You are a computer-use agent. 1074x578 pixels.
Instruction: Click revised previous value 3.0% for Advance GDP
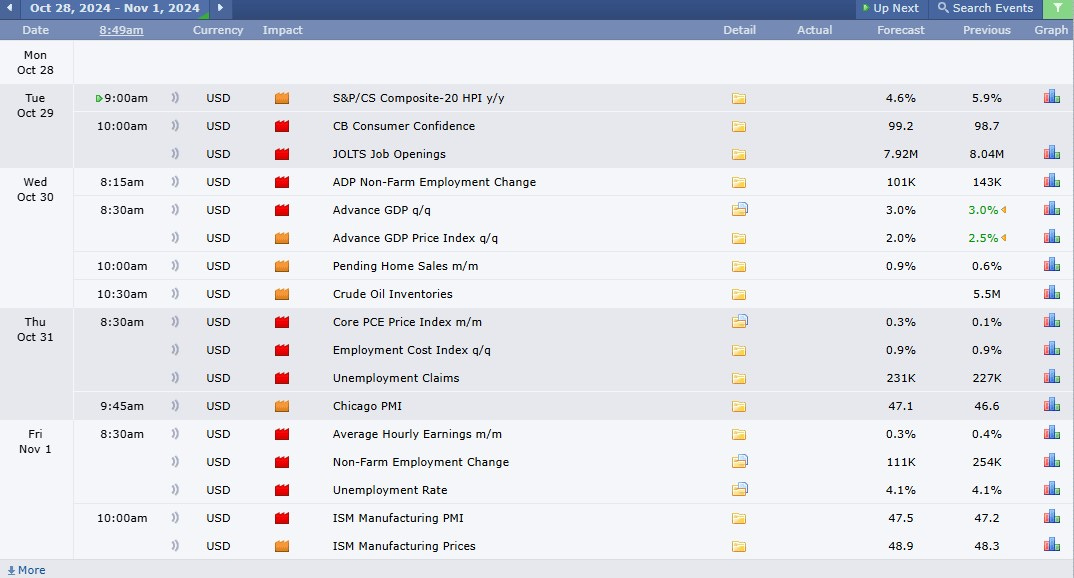click(x=983, y=210)
